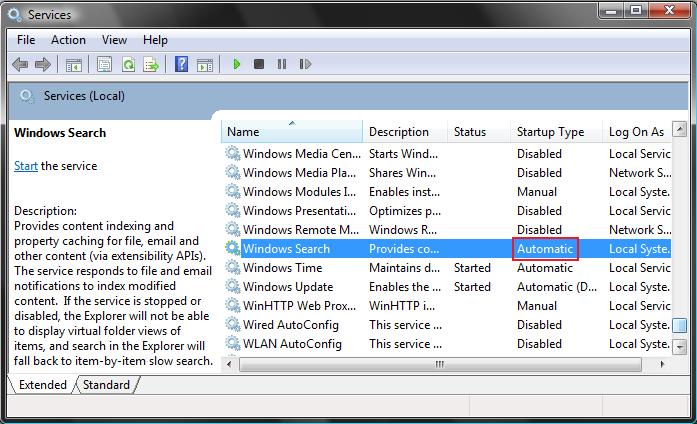Select the Windows Media Cen... service name

coord(301,153)
